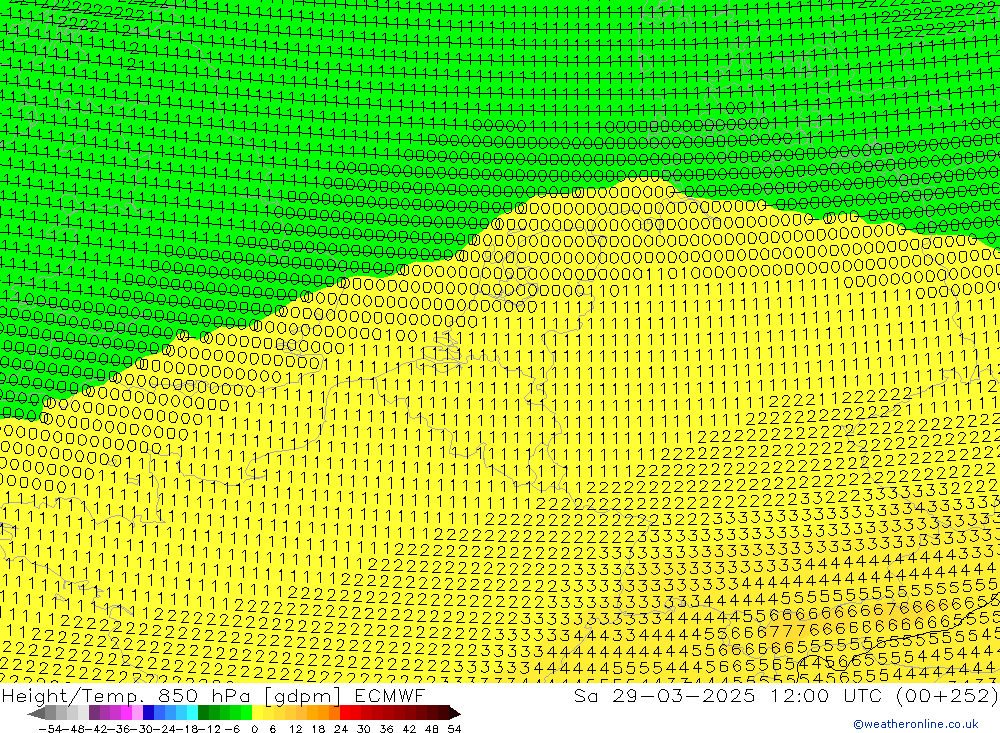The image size is (1000, 733).
Task: Click the ECMWF model name label
Action: coord(390,695)
